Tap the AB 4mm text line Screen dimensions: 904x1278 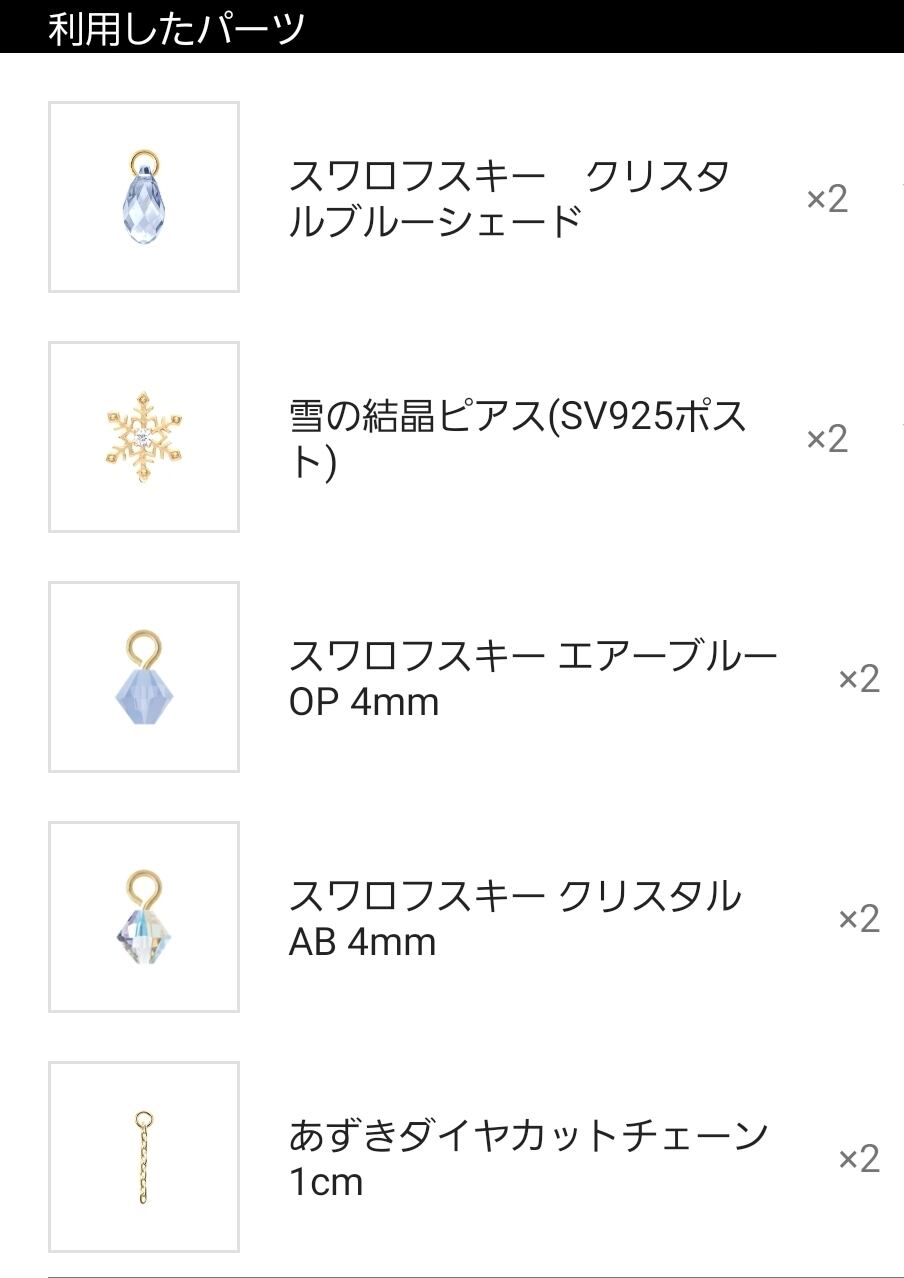362,942
